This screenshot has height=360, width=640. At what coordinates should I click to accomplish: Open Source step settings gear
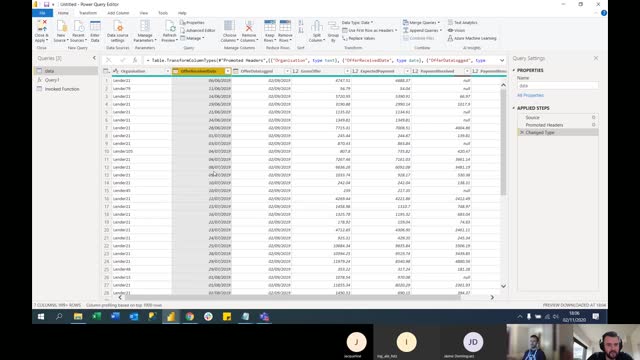tap(593, 117)
